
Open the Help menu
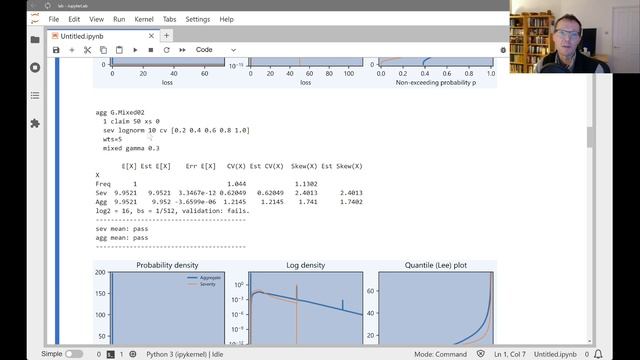(227, 19)
